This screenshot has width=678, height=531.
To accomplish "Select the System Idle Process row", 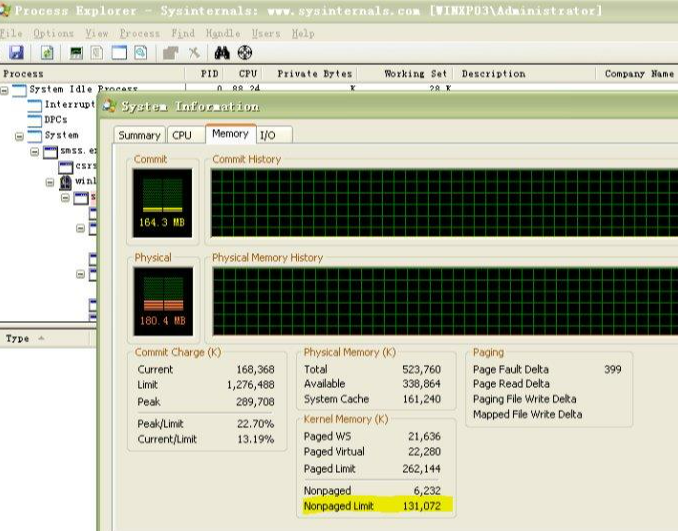I will [83, 89].
